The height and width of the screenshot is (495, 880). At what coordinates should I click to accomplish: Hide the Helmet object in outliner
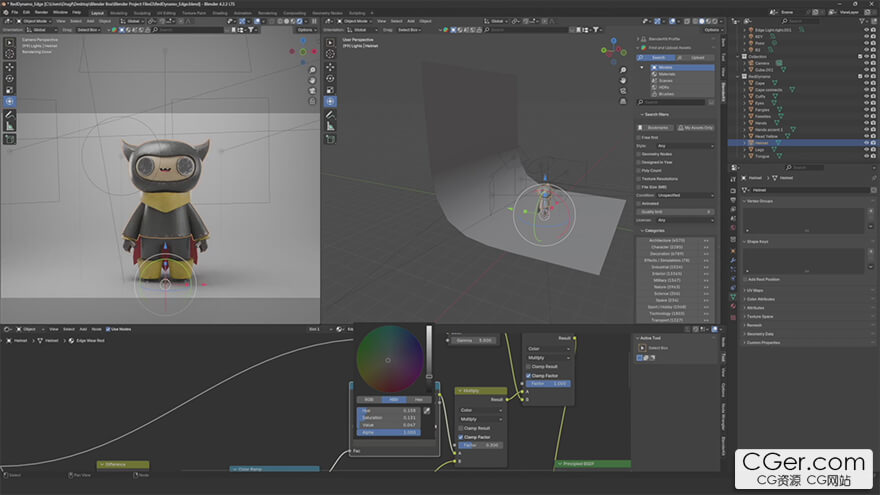click(866, 143)
